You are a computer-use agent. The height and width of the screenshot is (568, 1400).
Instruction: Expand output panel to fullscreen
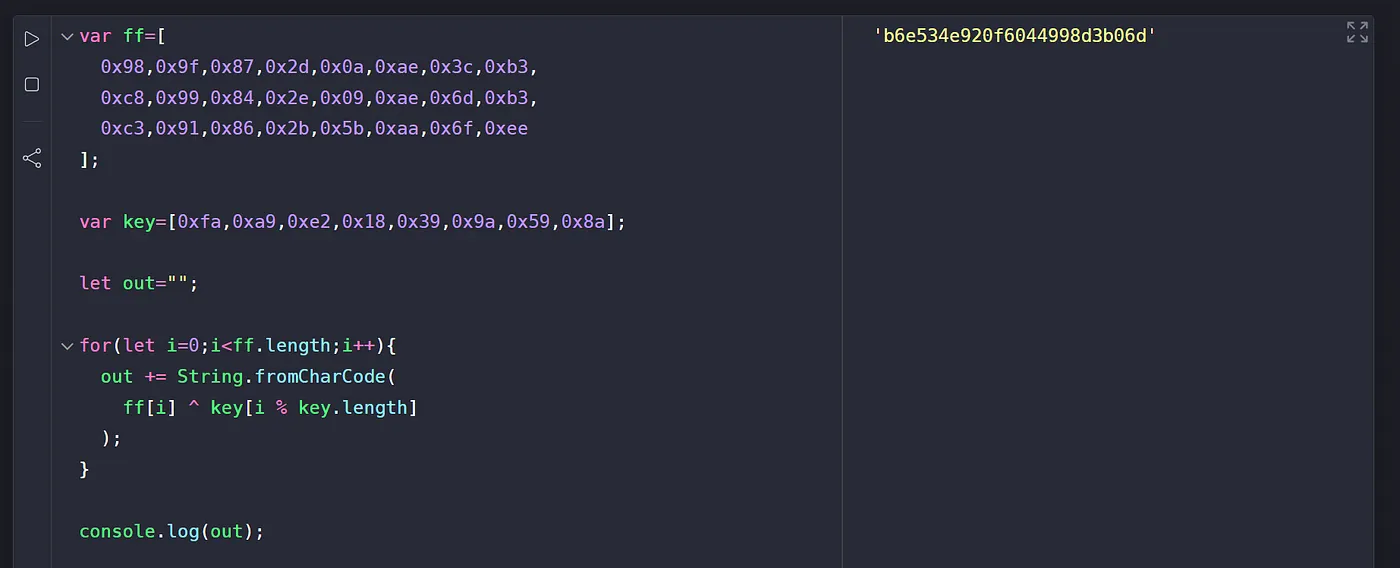tap(1357, 32)
